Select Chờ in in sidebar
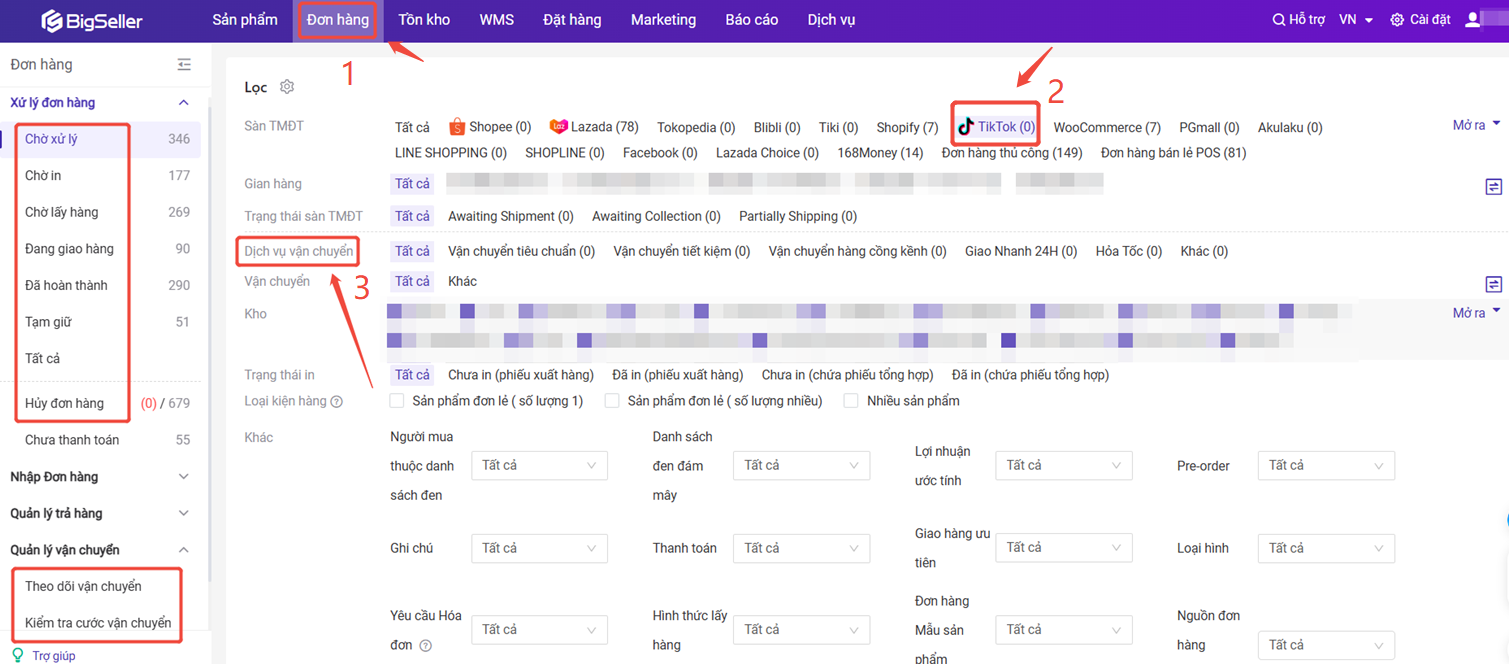1509x672 pixels. click(43, 175)
